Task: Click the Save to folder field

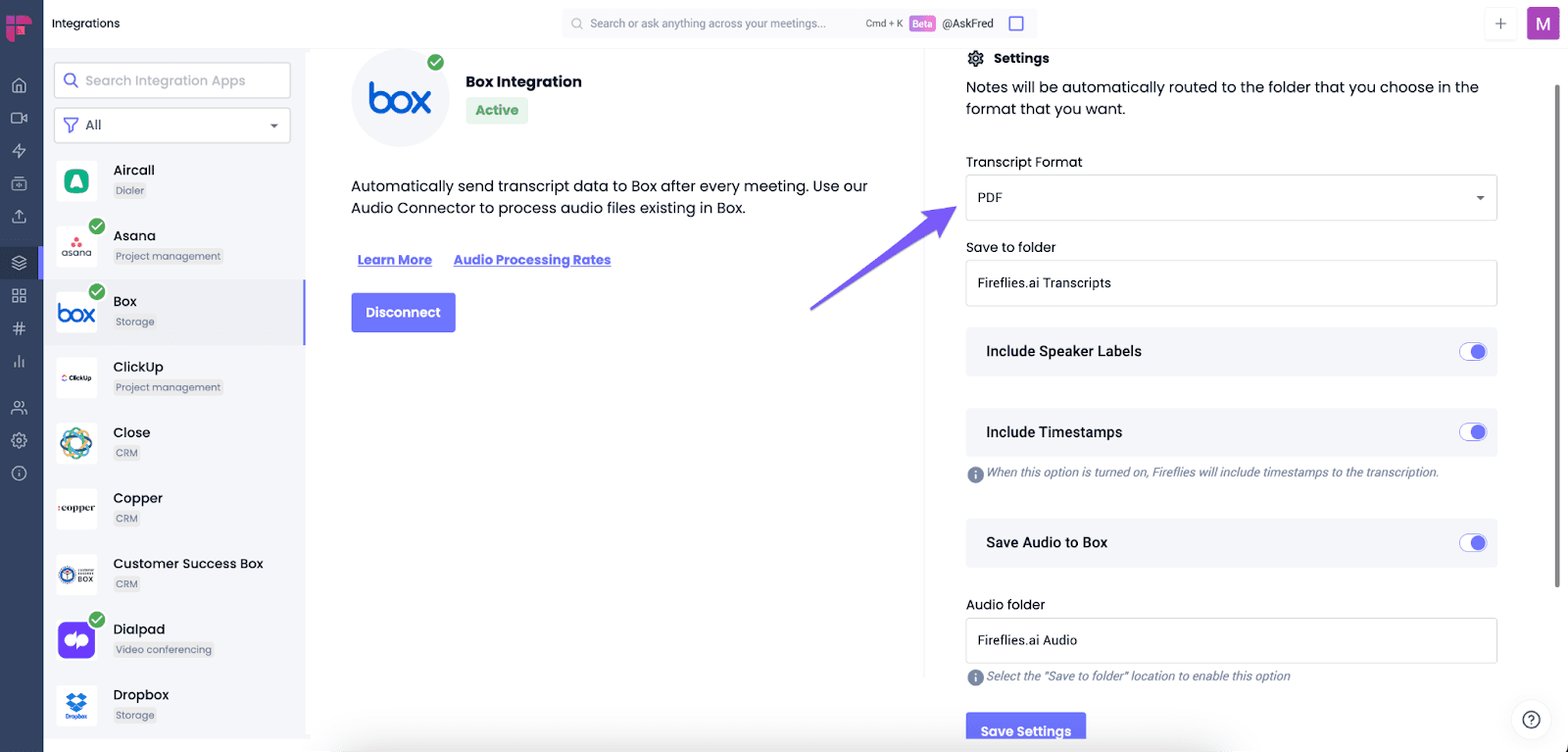Action: coord(1231,283)
